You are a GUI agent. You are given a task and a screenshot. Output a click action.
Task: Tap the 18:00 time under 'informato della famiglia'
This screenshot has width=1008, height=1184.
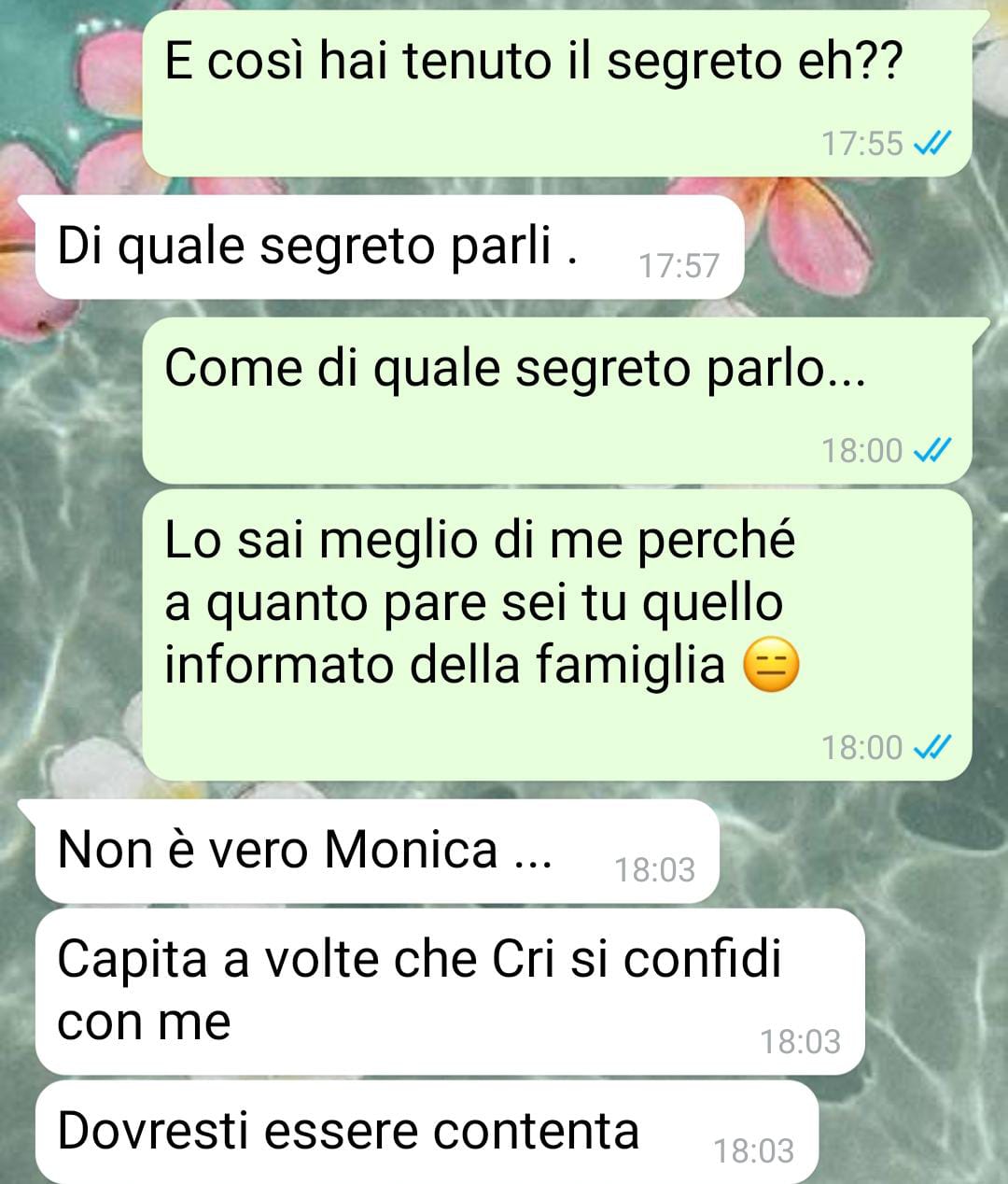862,748
